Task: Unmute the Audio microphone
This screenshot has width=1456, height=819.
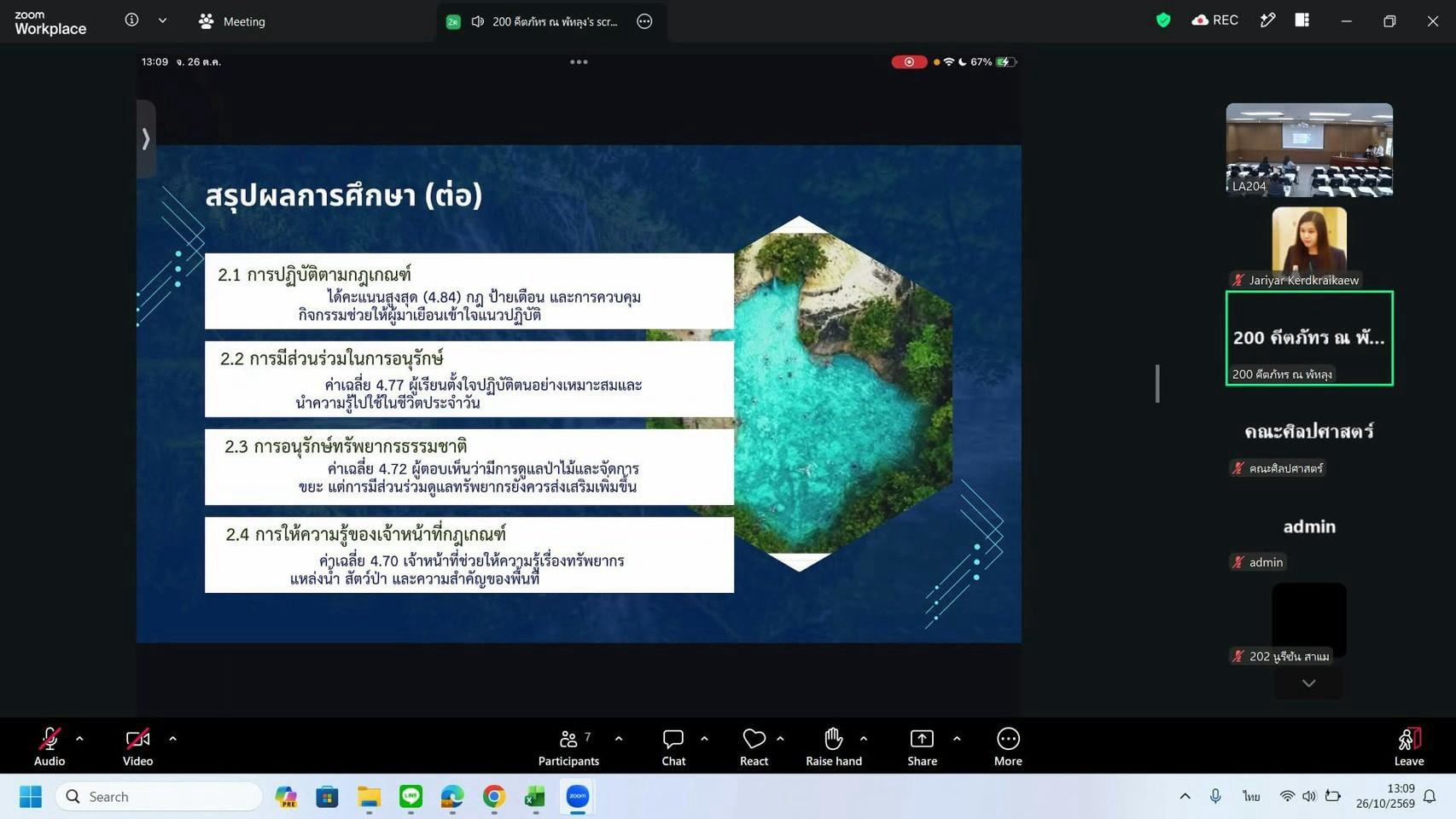Action: point(50,746)
